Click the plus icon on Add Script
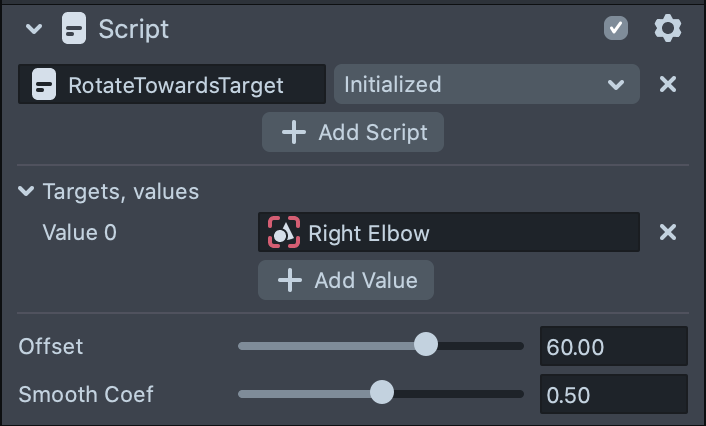 tap(294, 132)
